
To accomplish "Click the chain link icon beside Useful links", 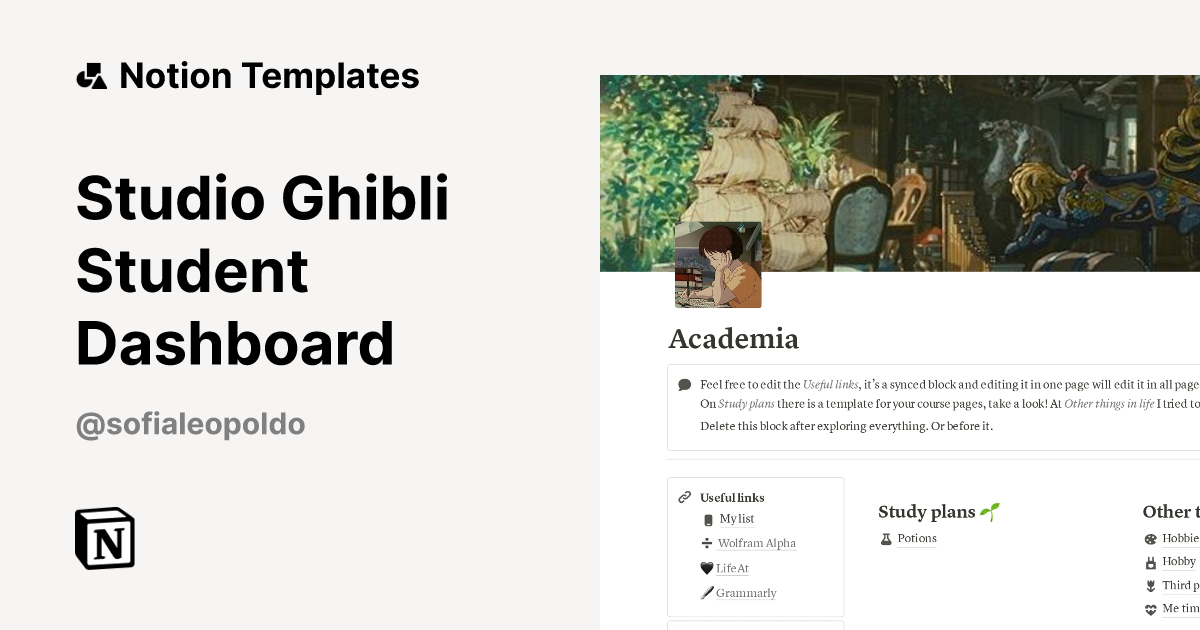I will click(x=685, y=497).
